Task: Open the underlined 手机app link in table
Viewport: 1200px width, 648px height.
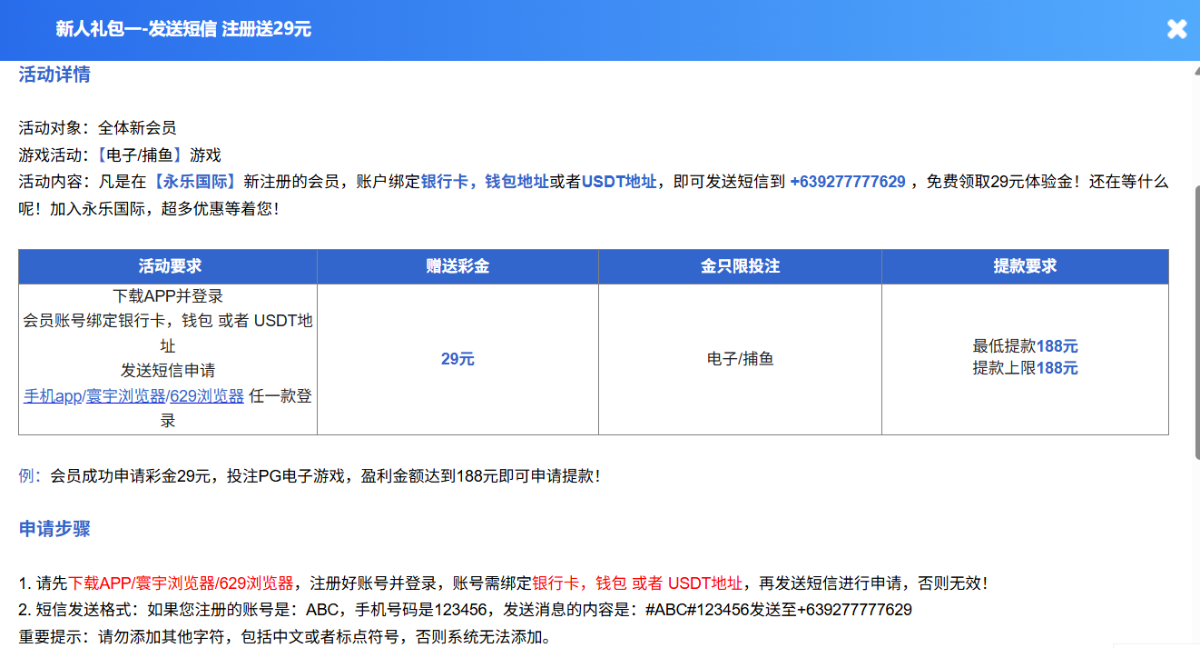Action: [x=52, y=396]
